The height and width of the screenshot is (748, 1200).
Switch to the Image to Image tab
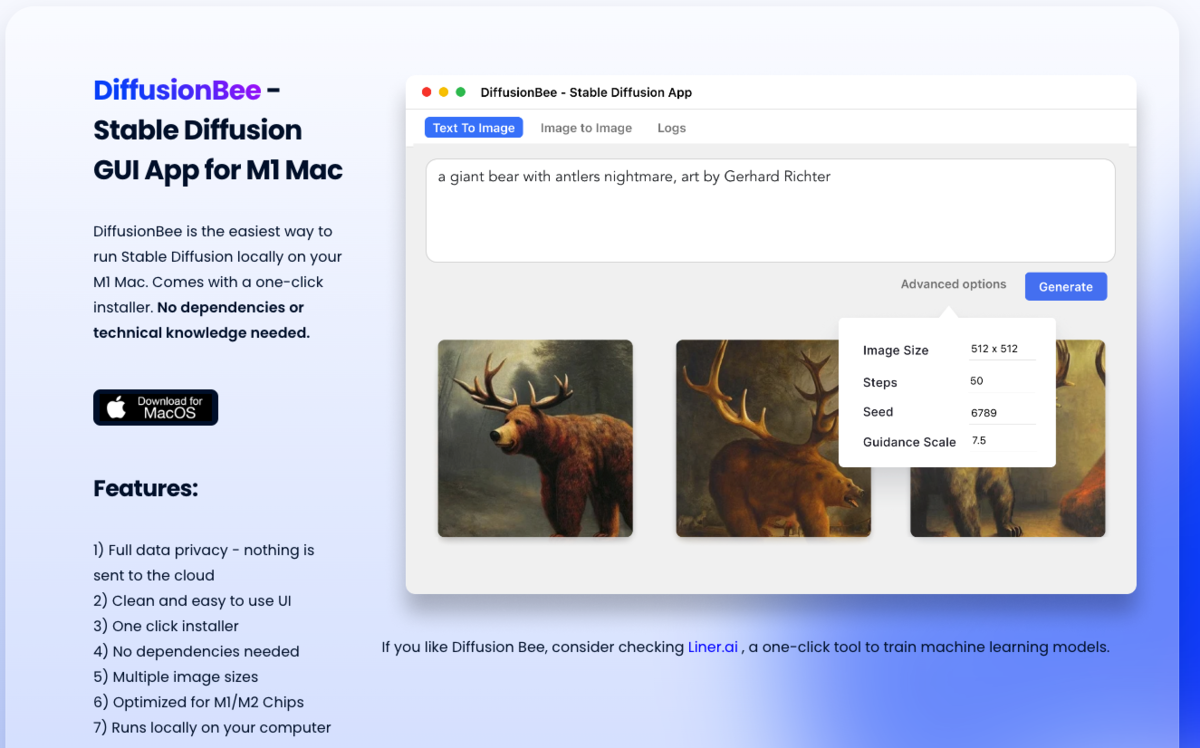(586, 127)
